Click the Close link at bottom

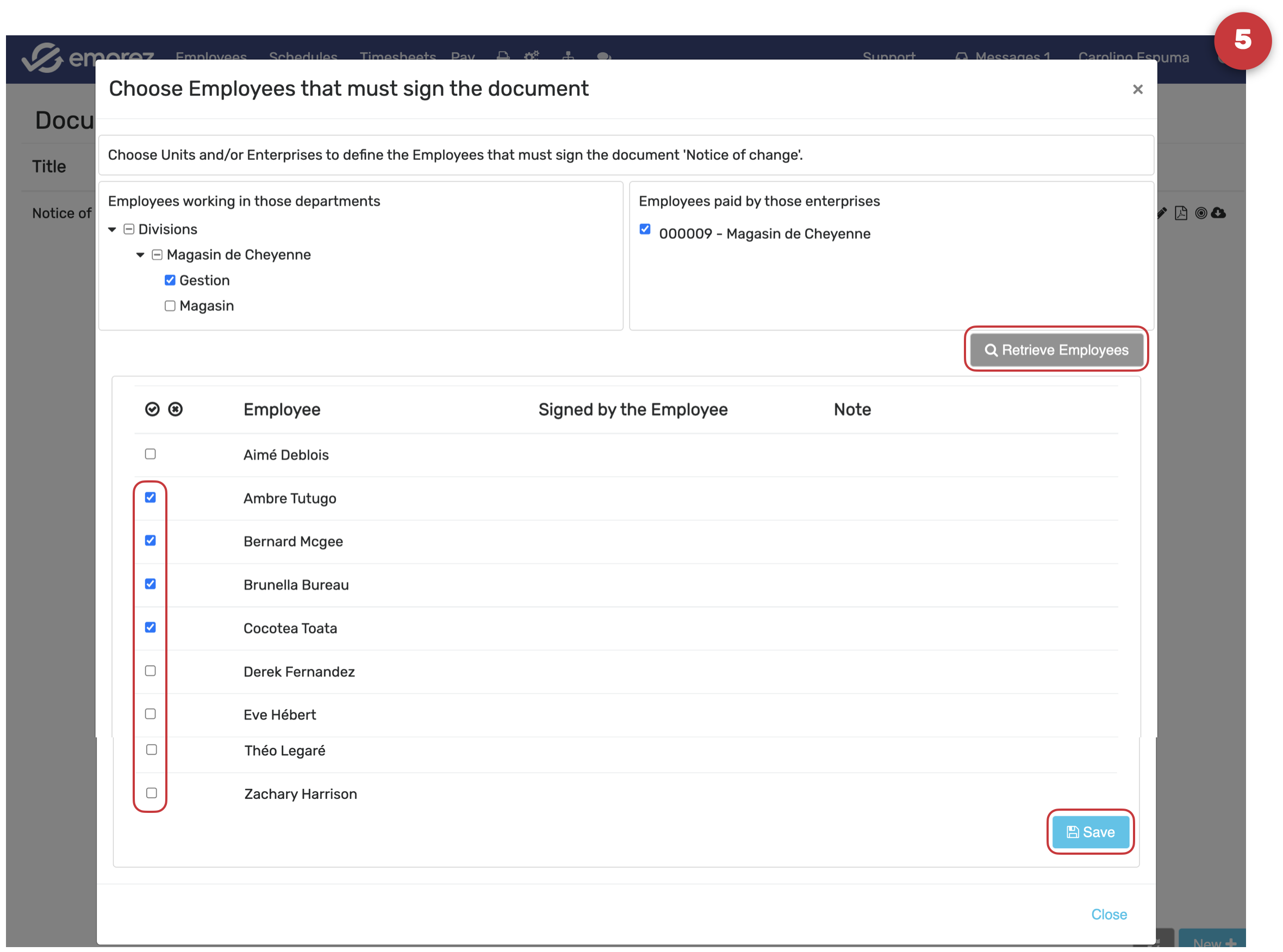tap(1108, 915)
